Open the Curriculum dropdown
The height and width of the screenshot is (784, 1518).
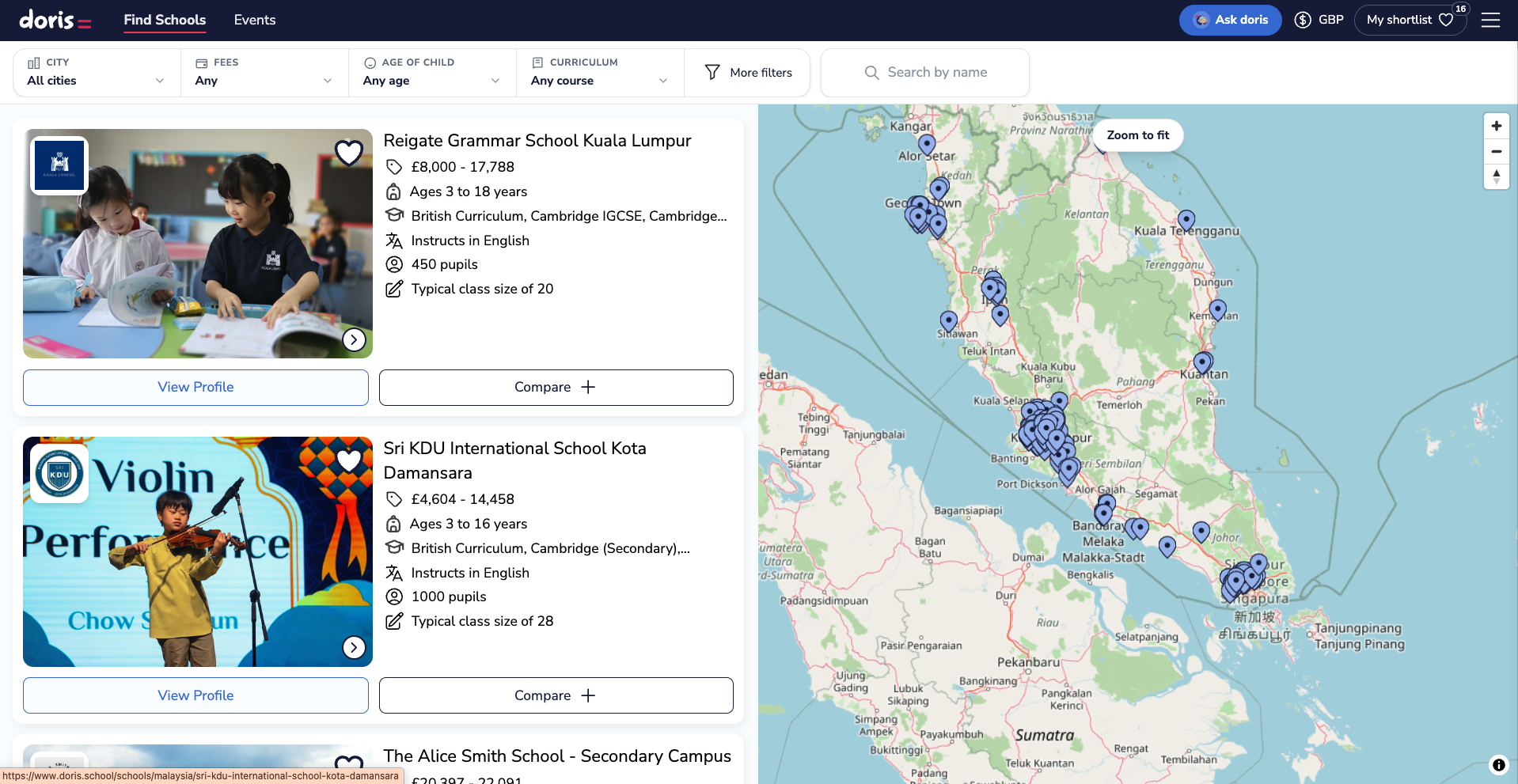click(600, 72)
